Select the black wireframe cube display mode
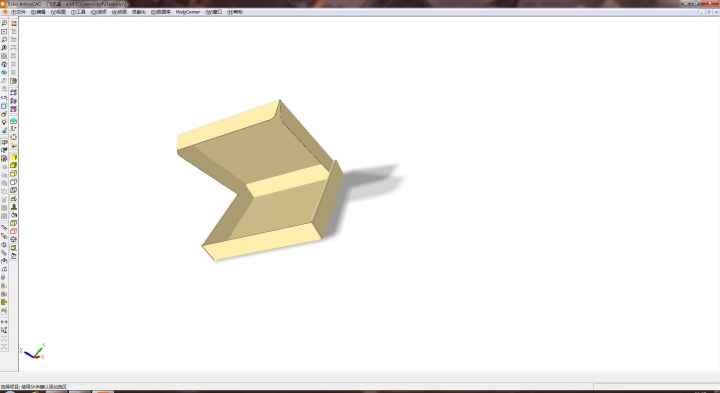The width and height of the screenshot is (720, 393). [13, 182]
